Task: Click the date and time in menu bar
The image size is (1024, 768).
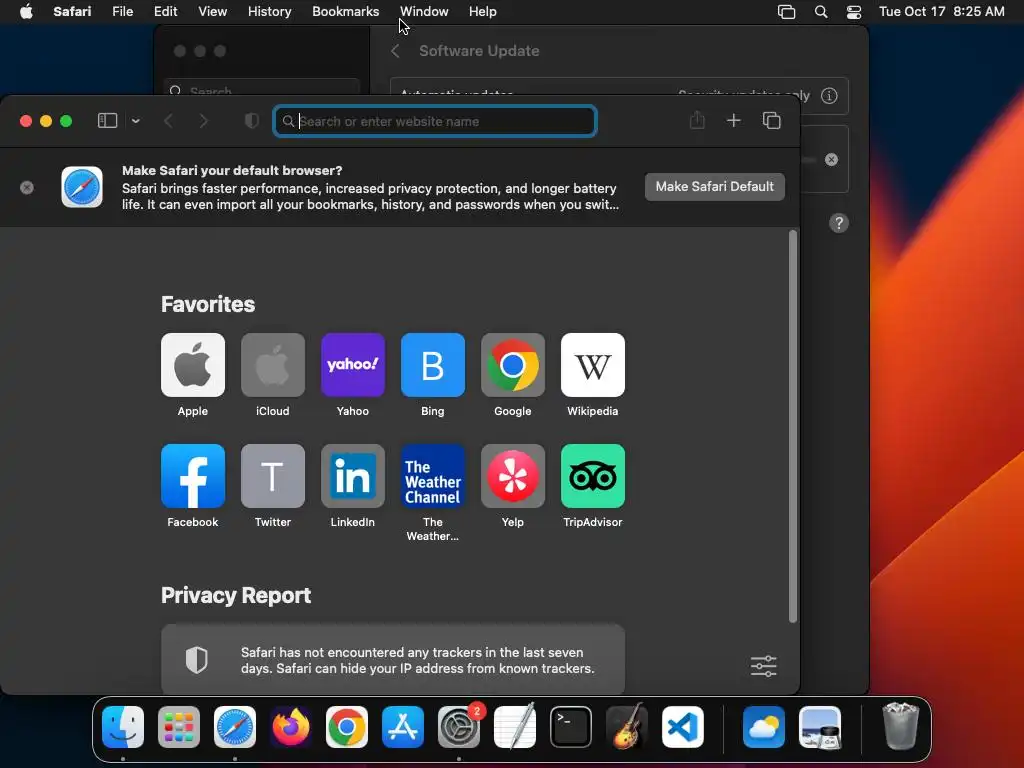Action: point(941,11)
